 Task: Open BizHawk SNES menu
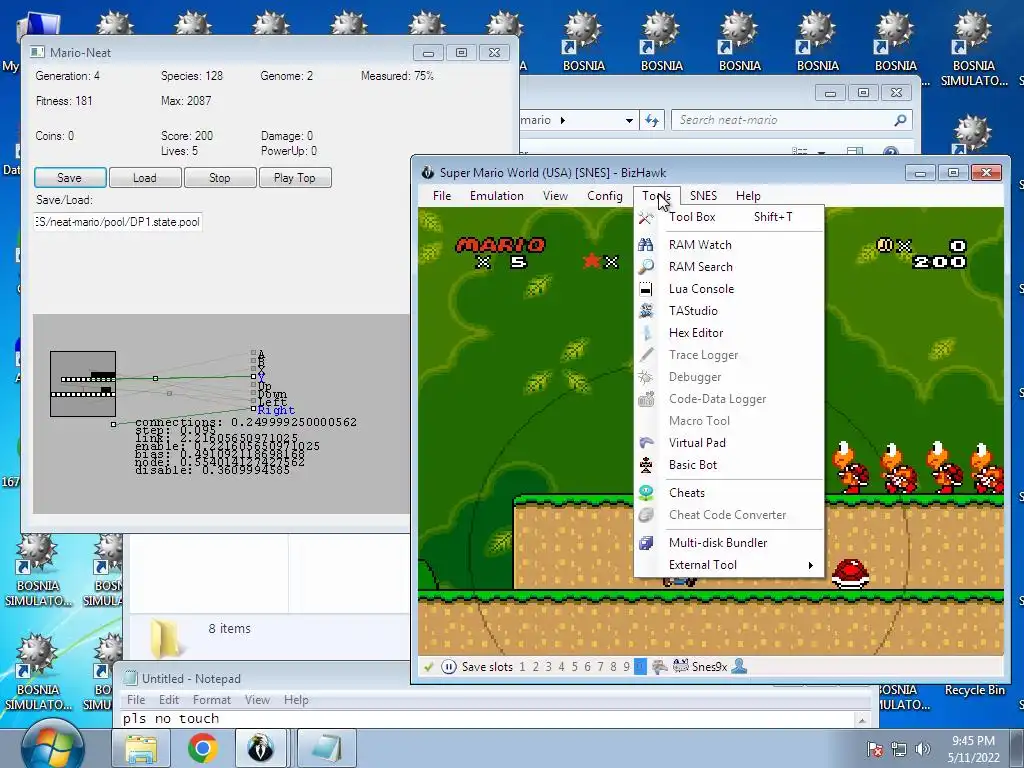[703, 196]
